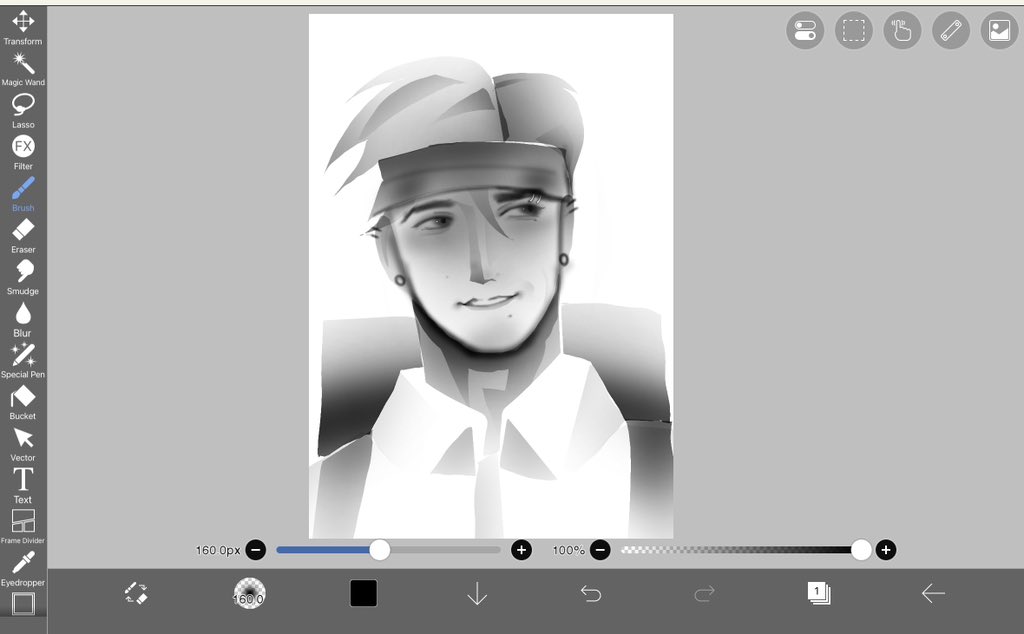This screenshot has width=1024, height=634.
Task: Increase brush thickness with plus button
Action: [x=521, y=550]
